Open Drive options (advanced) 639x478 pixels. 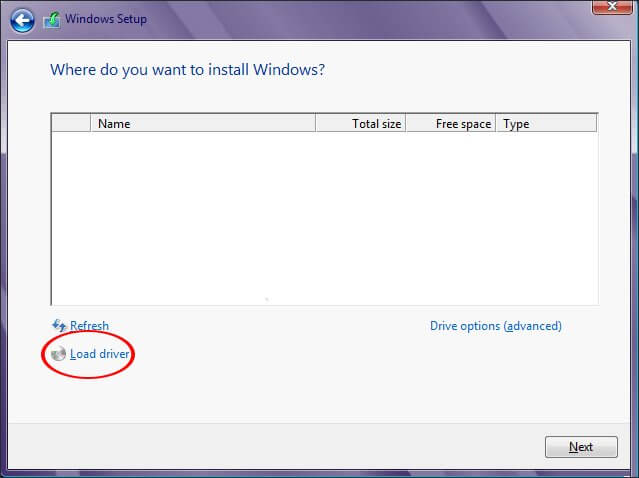tap(496, 326)
